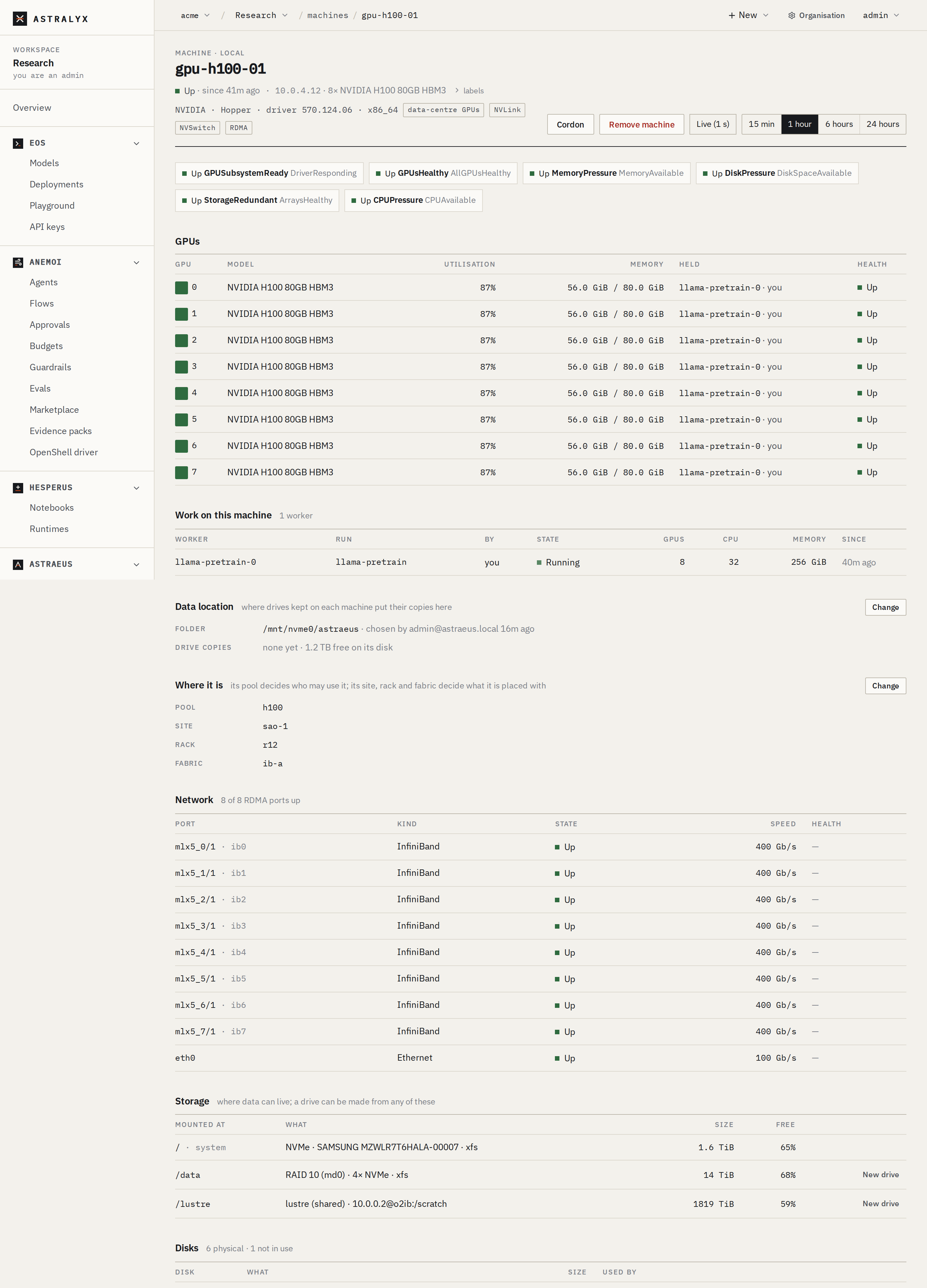
Task: Open the llama-pretrain-0 worker row
Action: tap(540, 562)
